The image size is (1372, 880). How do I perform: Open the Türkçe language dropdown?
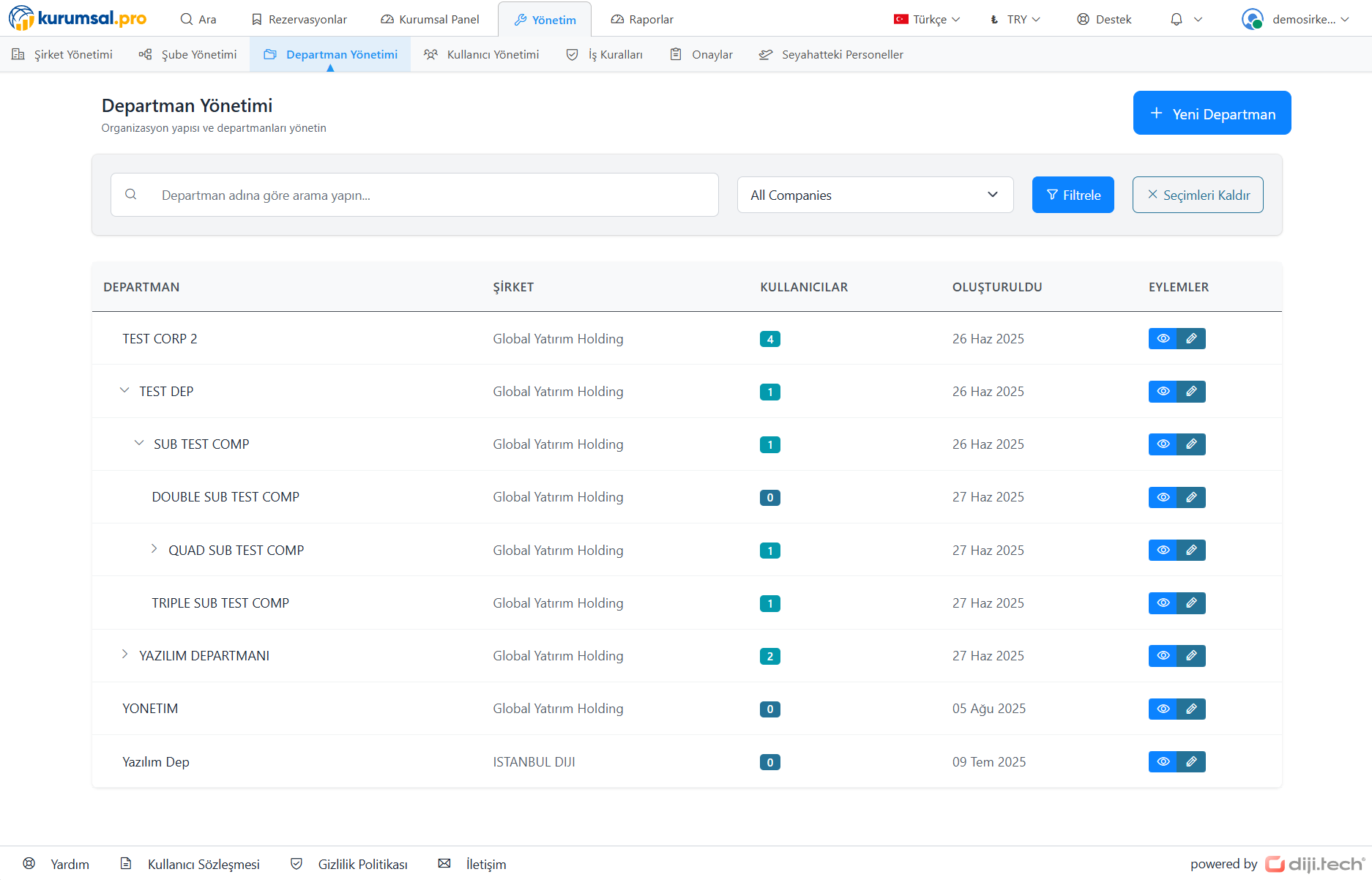coord(927,19)
